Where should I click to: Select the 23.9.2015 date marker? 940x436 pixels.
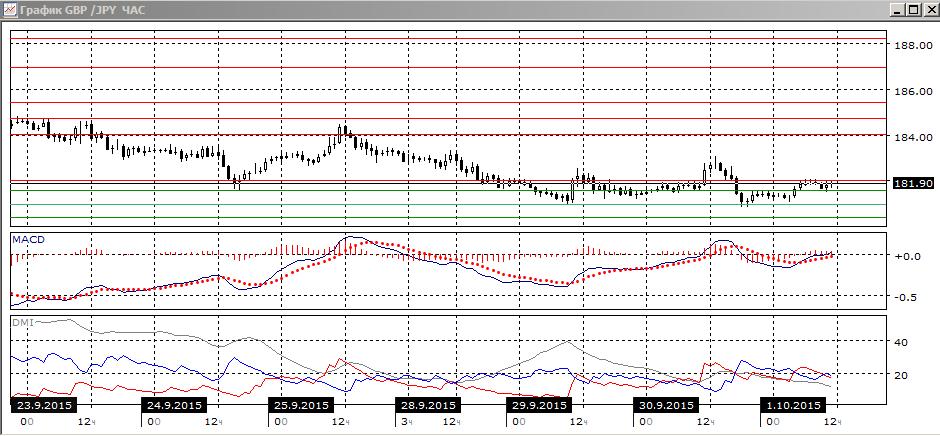pyautogui.click(x=42, y=405)
